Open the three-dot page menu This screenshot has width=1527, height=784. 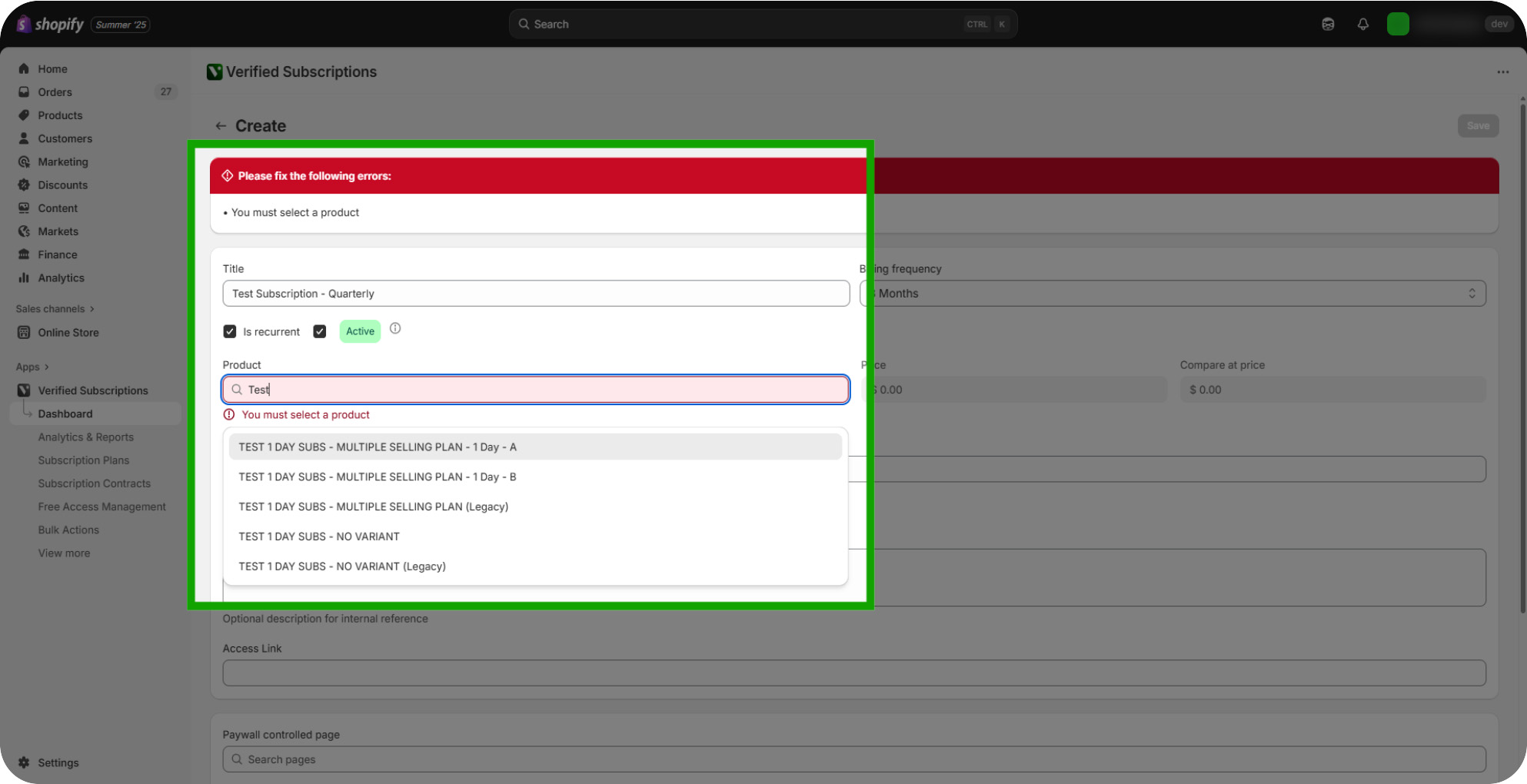coord(1503,72)
